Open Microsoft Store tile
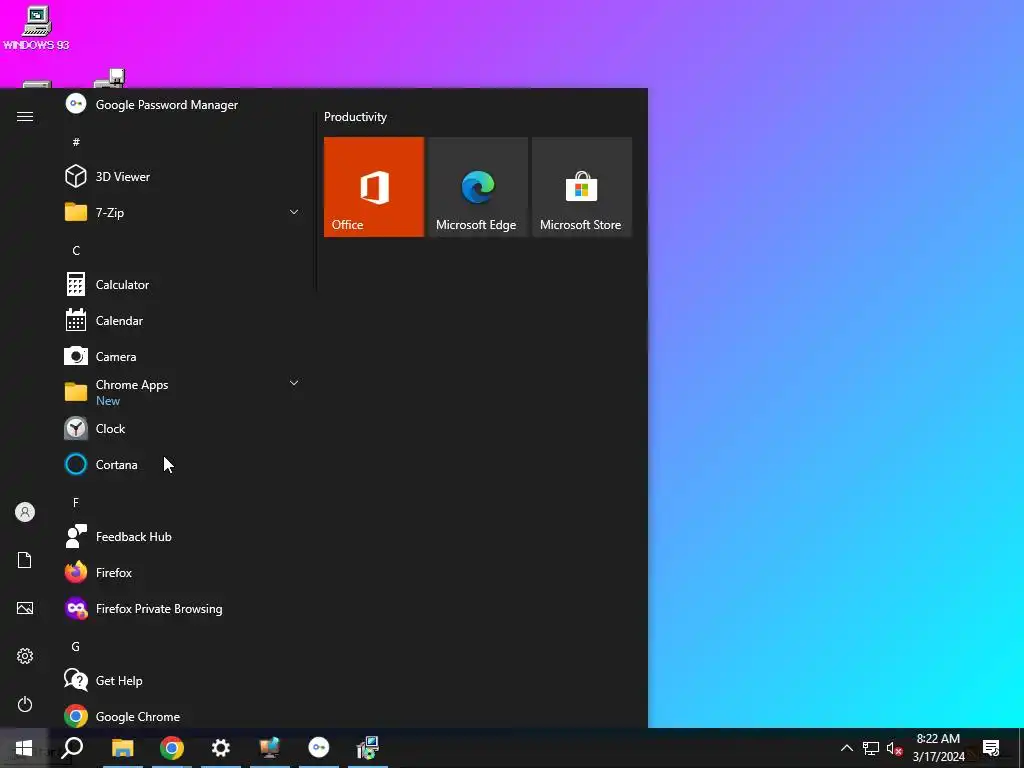1024x768 pixels. click(582, 187)
